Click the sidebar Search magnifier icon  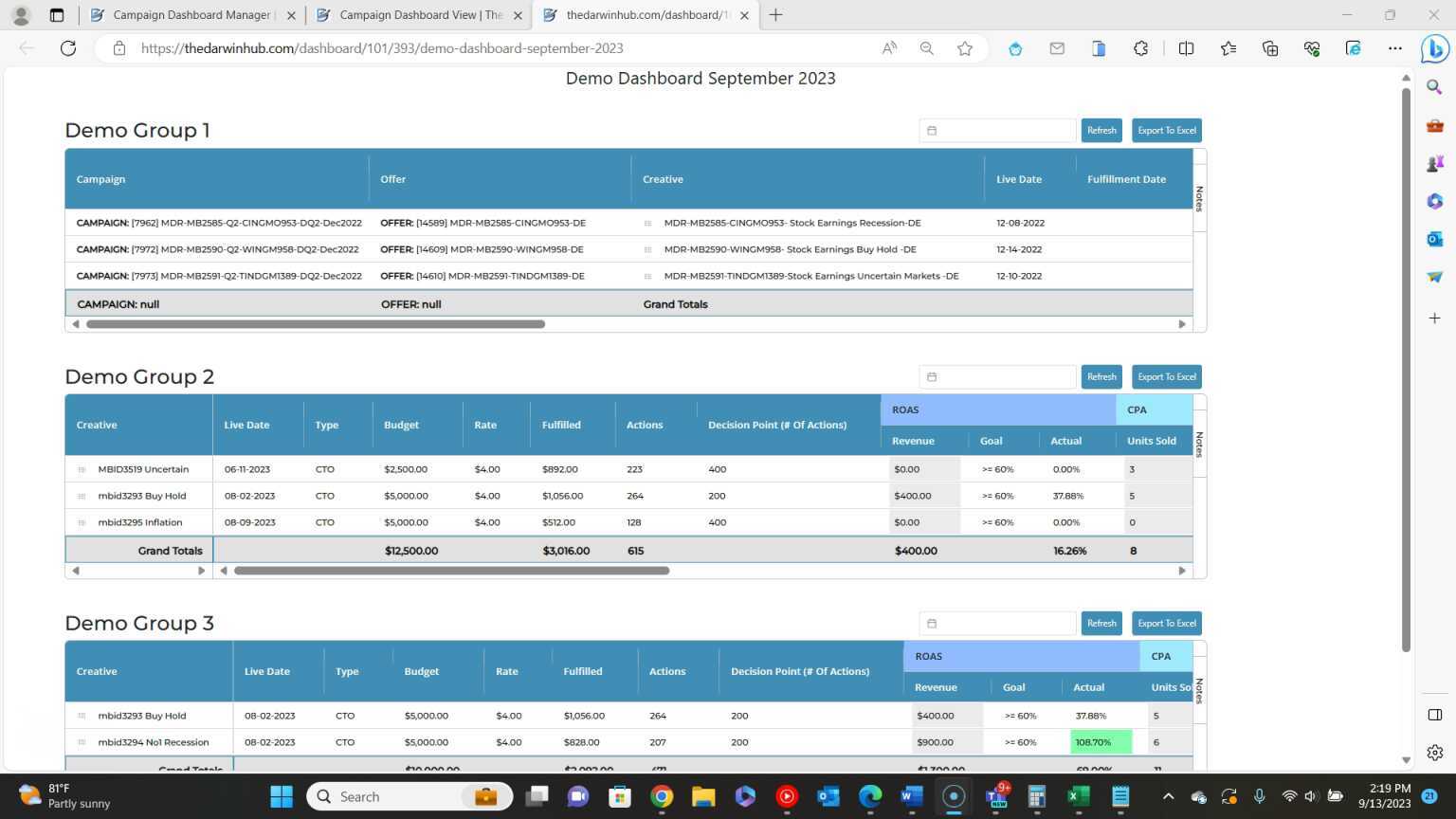1434,87
